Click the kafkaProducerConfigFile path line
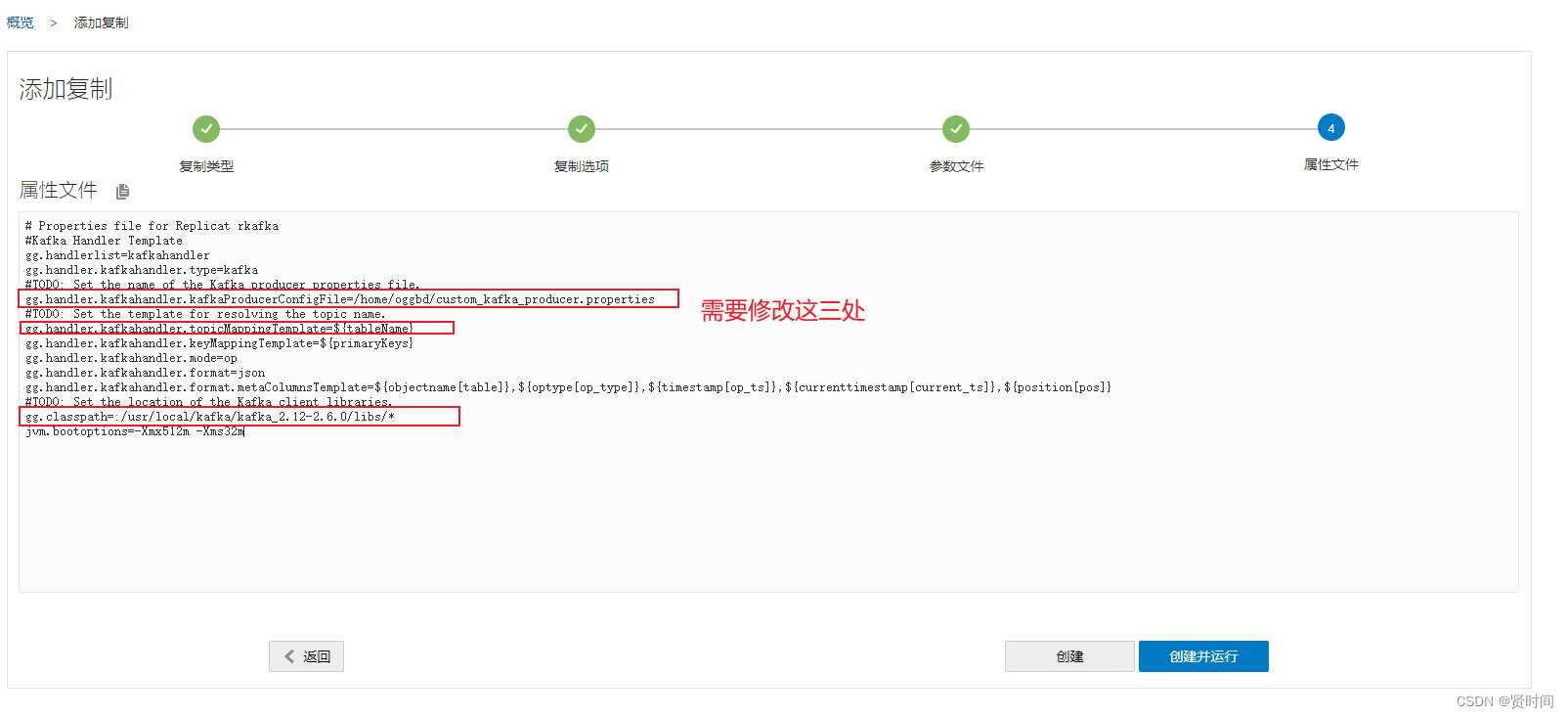 tap(340, 299)
